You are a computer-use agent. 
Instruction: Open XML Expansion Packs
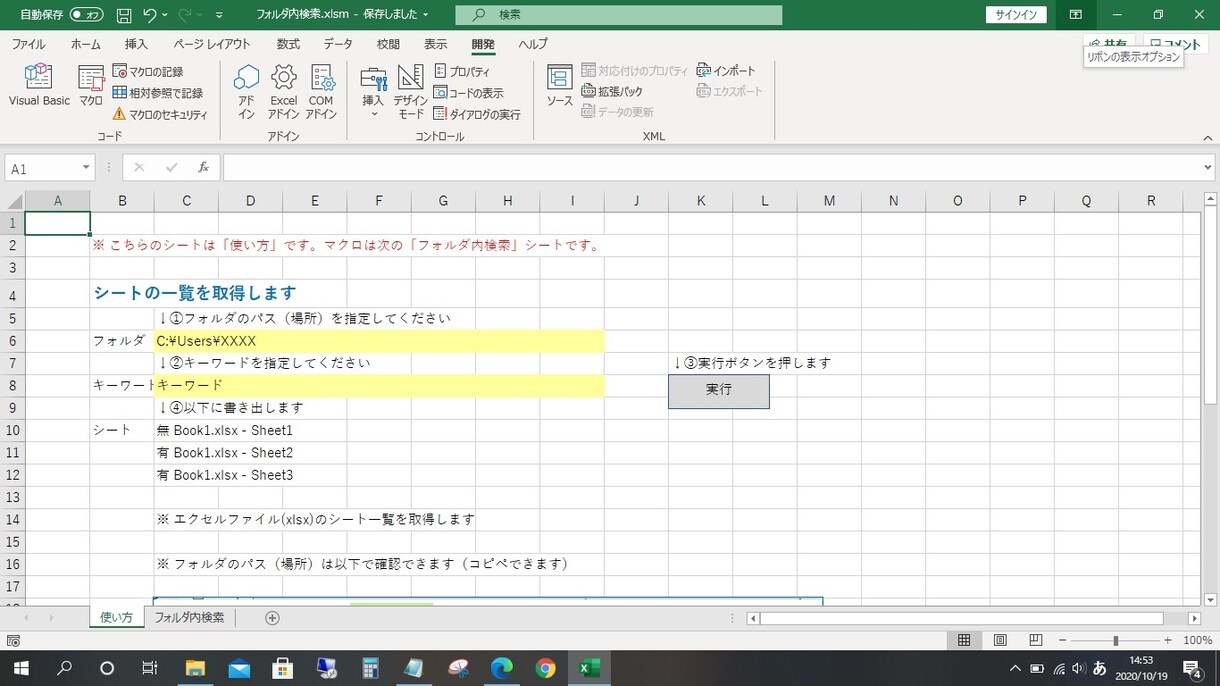click(612, 91)
